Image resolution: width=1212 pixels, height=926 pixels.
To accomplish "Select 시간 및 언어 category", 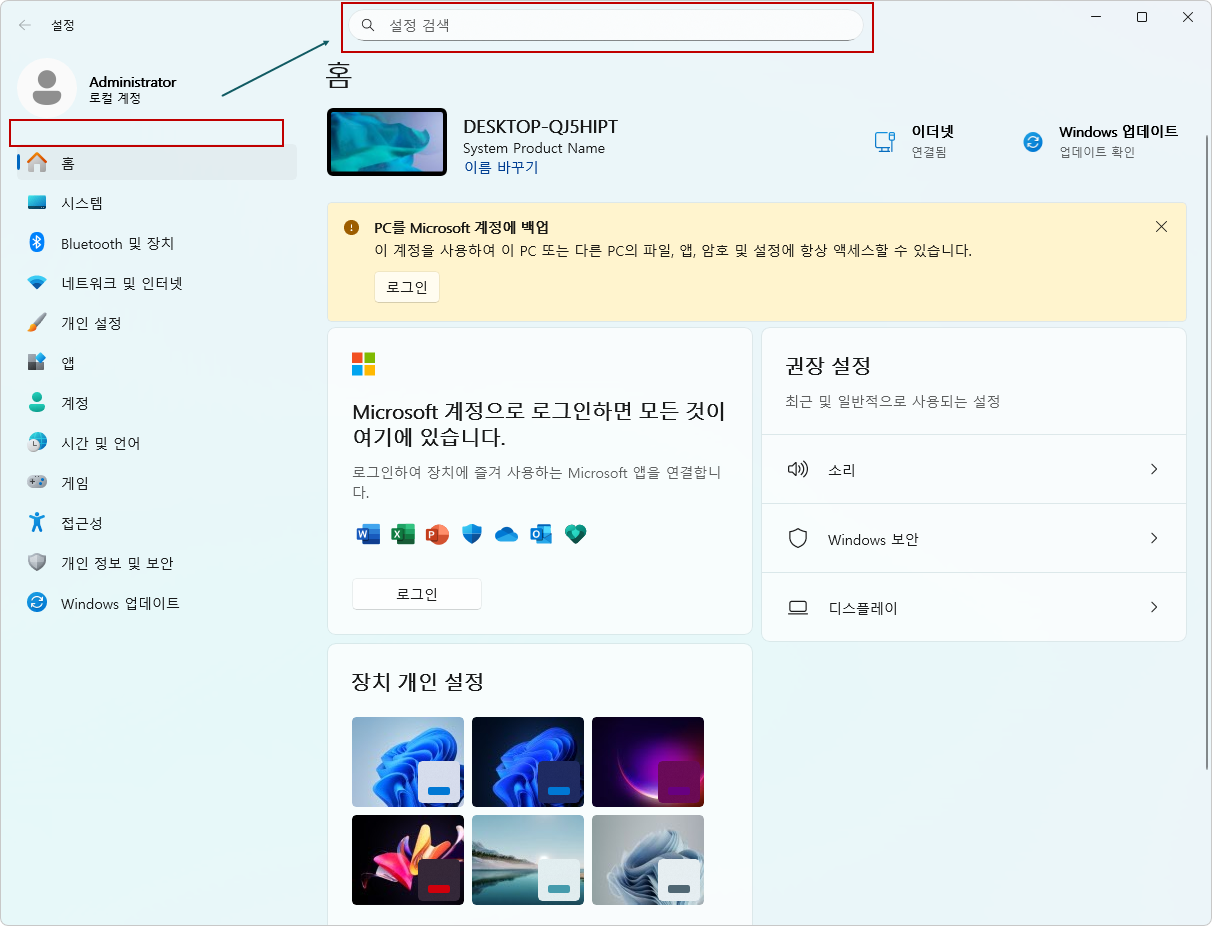I will (x=157, y=443).
